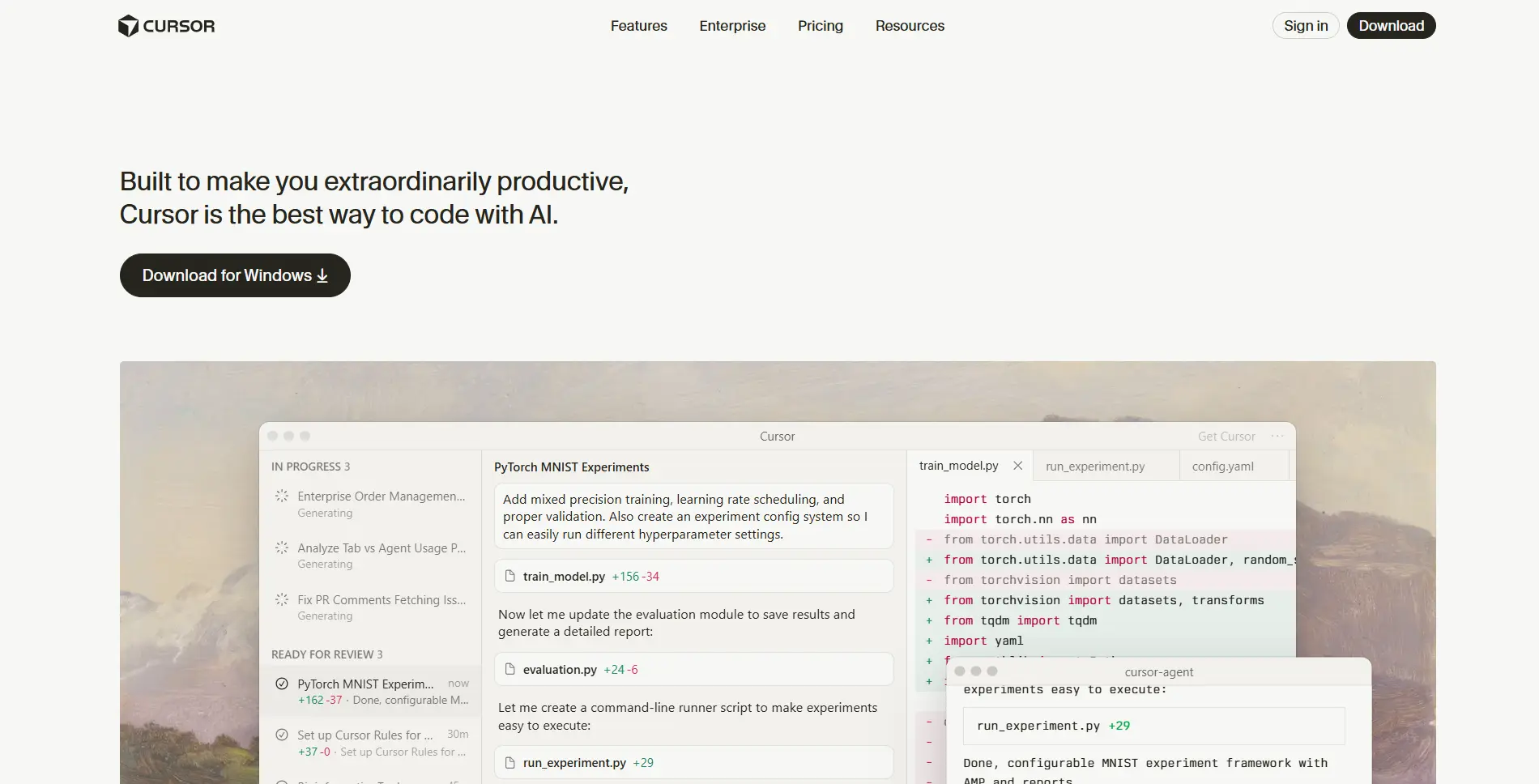Click the Download button in the top bar
This screenshot has width=1539, height=784.
click(1391, 25)
